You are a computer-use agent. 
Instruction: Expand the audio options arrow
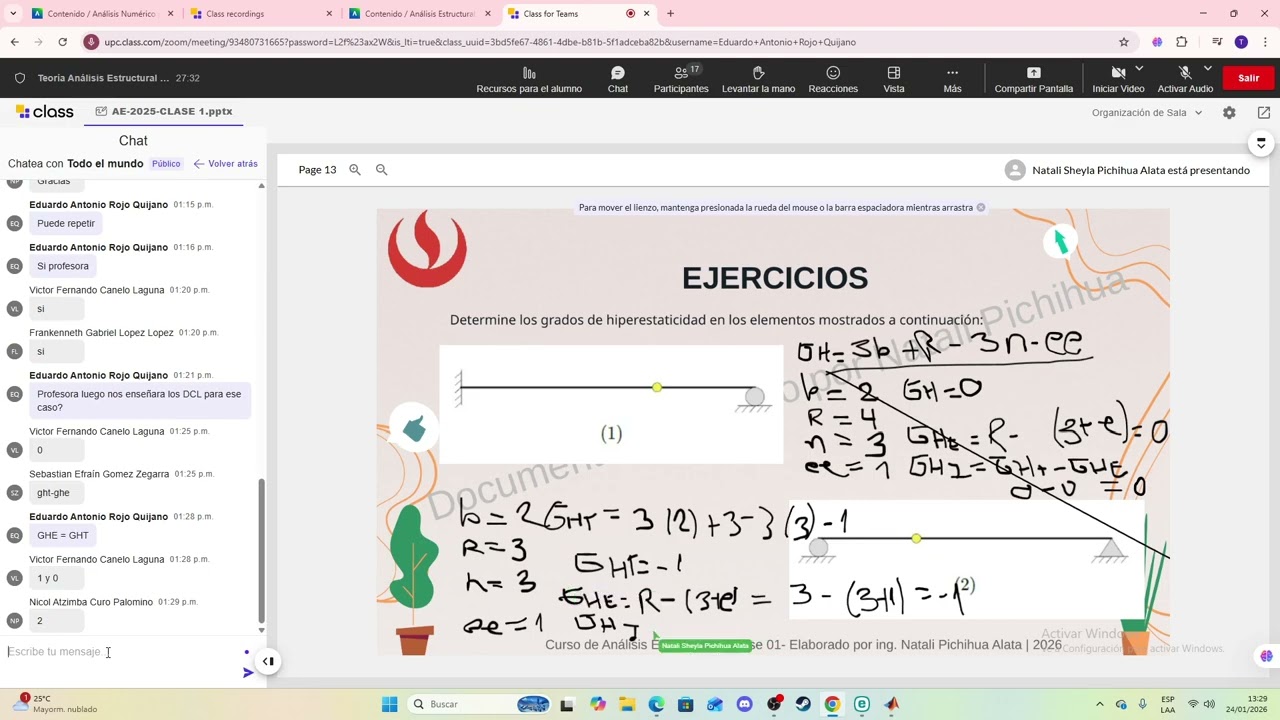pos(1207,69)
